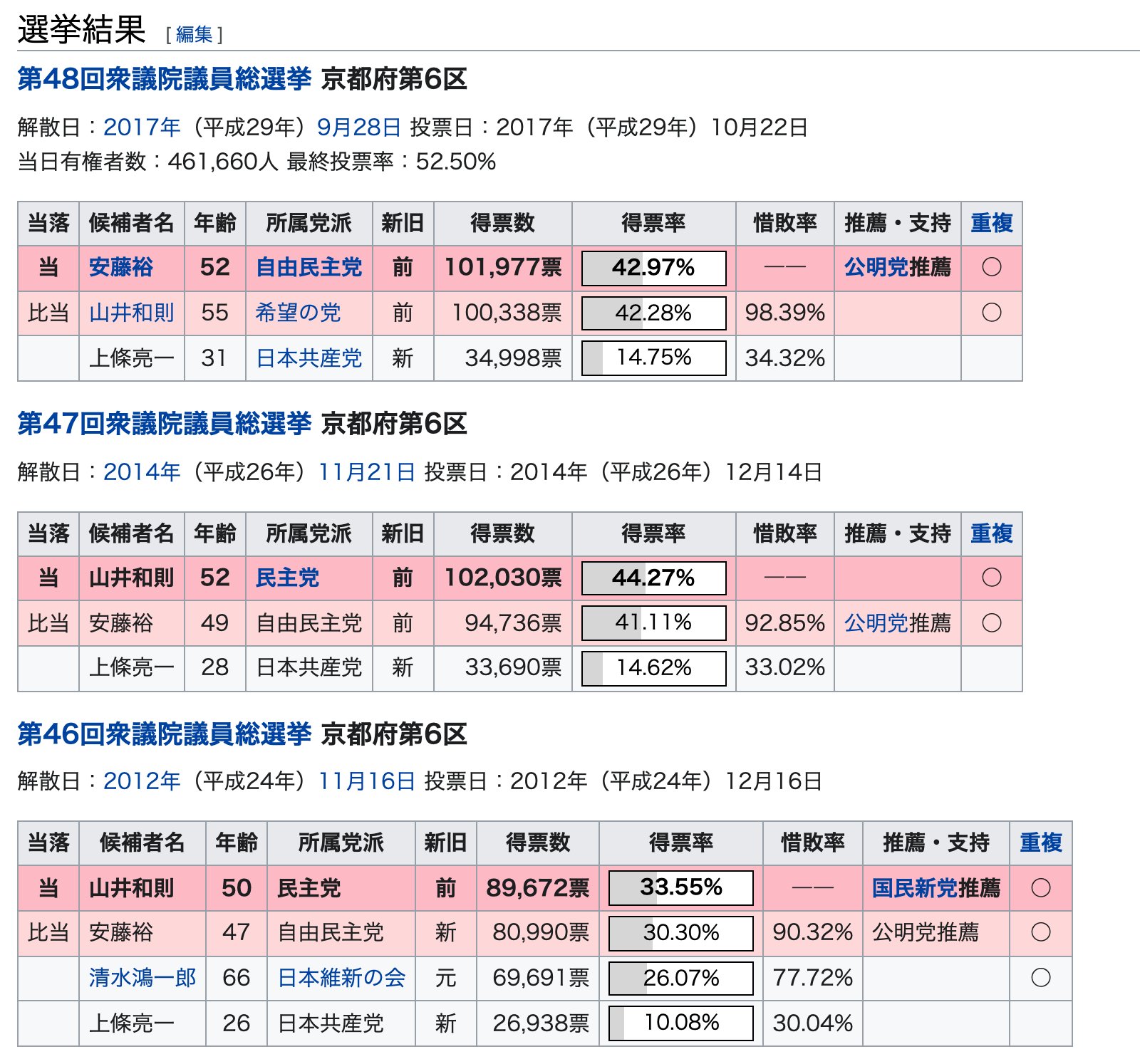Select the 69,691票 vote count cell

coord(538,978)
